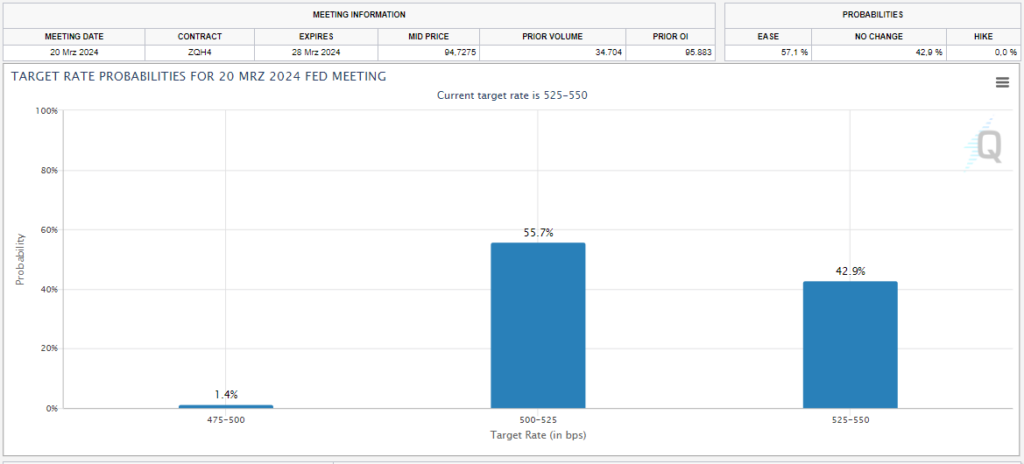The width and height of the screenshot is (1024, 464).
Task: Click the CONTRACT column header
Action: [x=200, y=37]
